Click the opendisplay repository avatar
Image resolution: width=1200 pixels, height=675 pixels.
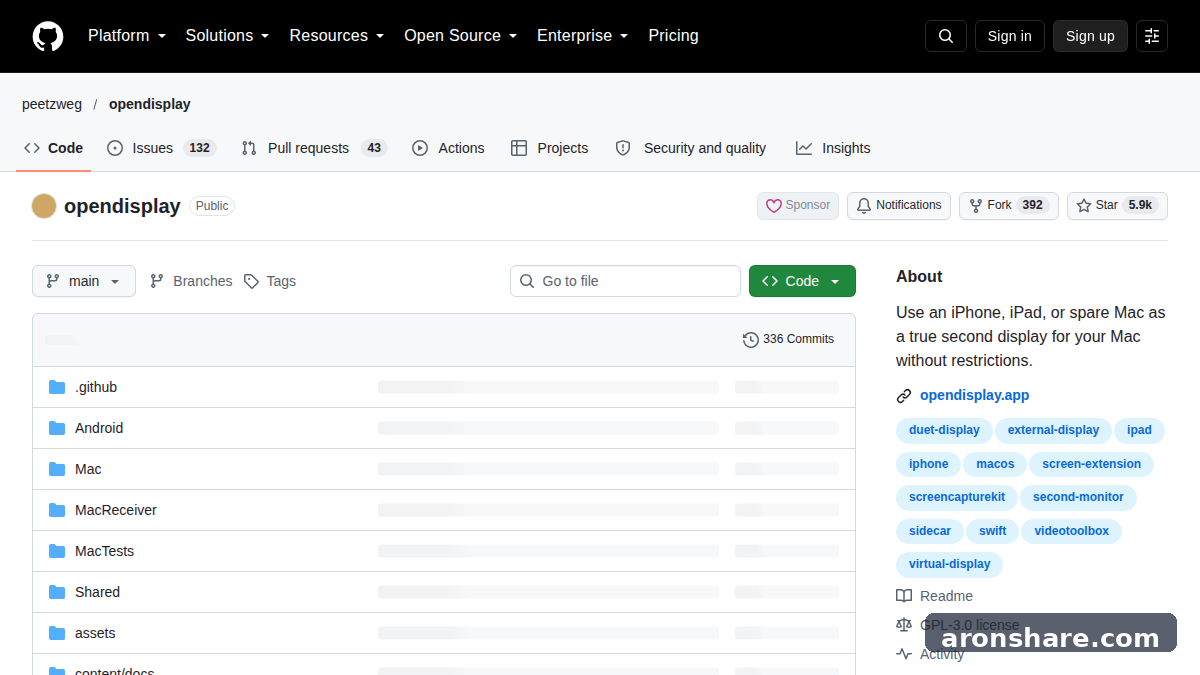(44, 206)
